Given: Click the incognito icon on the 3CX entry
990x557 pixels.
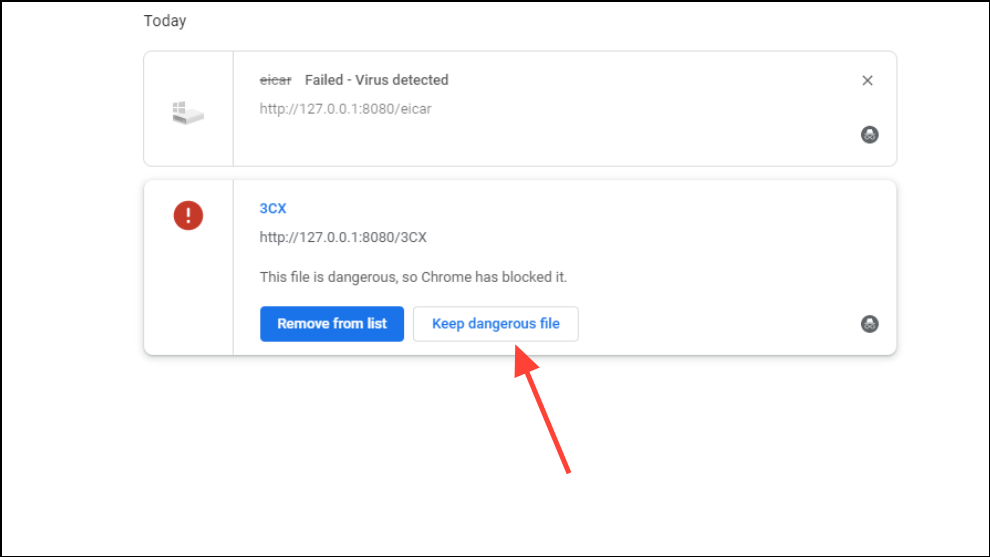Looking at the screenshot, I should (x=869, y=324).
